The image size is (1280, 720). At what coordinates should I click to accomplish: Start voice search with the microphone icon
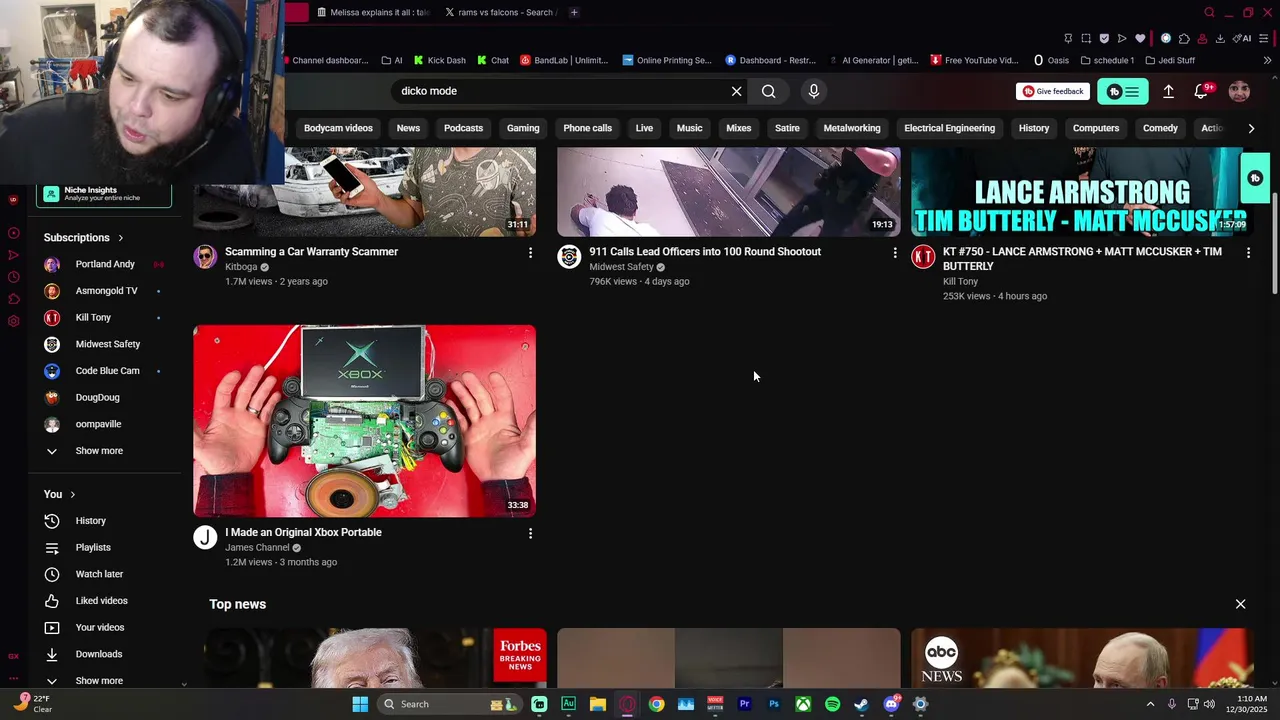pos(814,91)
